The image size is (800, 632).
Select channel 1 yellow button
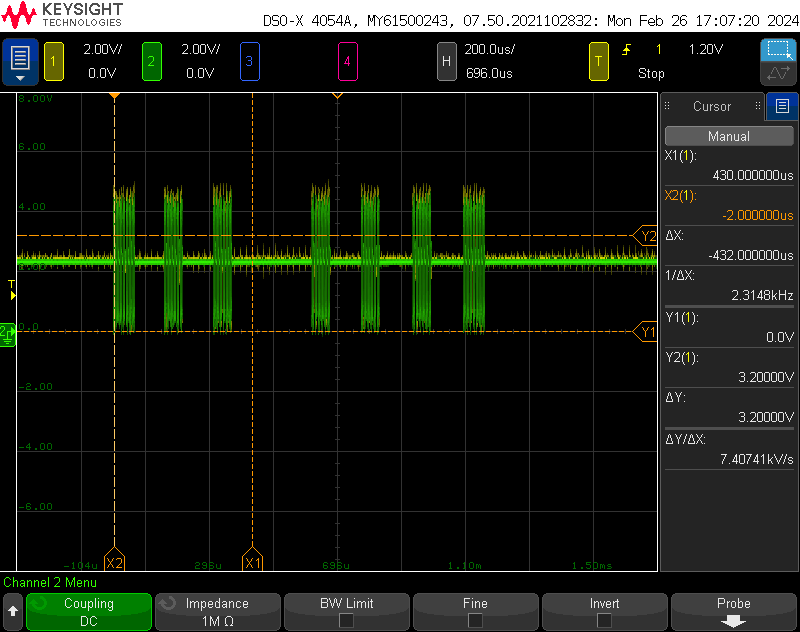tap(54, 62)
